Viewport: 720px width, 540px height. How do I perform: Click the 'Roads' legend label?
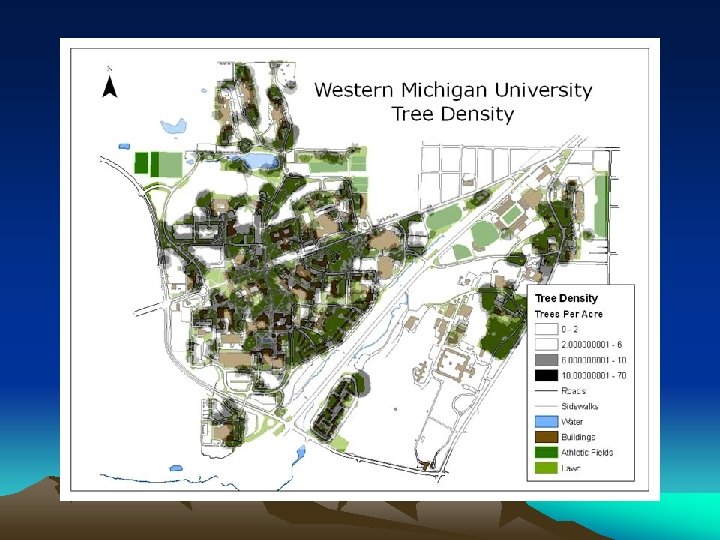tap(574, 391)
